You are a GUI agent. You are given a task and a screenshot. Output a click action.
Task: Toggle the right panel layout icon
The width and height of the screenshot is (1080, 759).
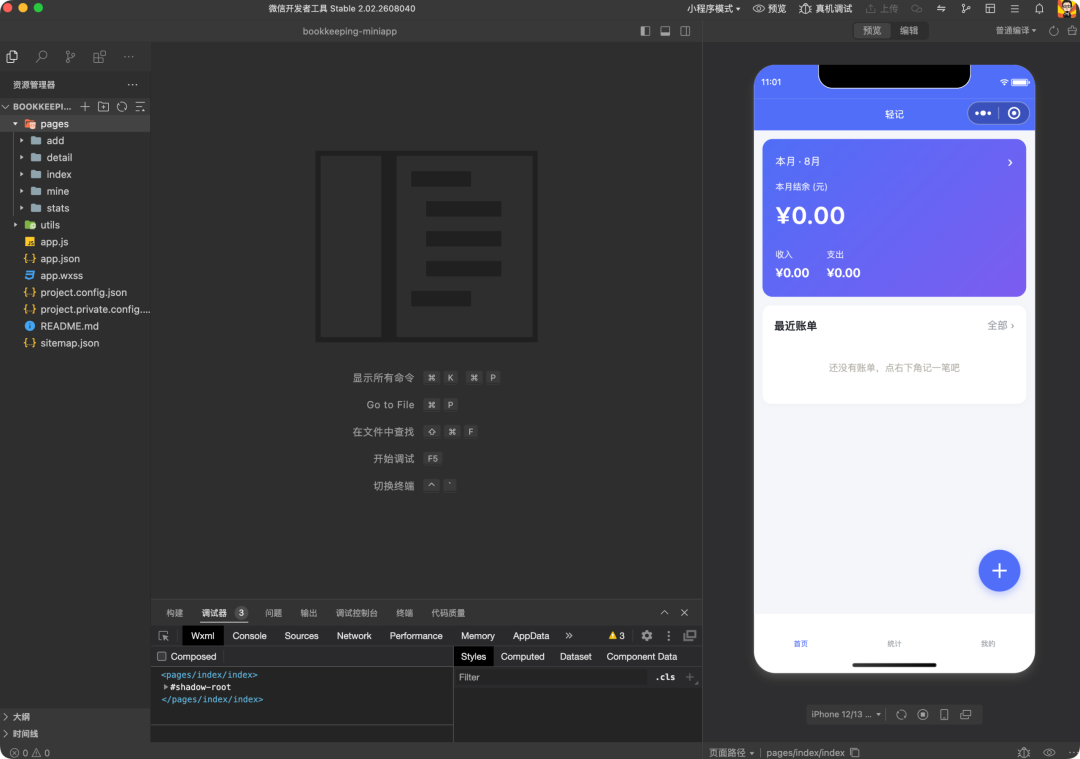[685, 31]
